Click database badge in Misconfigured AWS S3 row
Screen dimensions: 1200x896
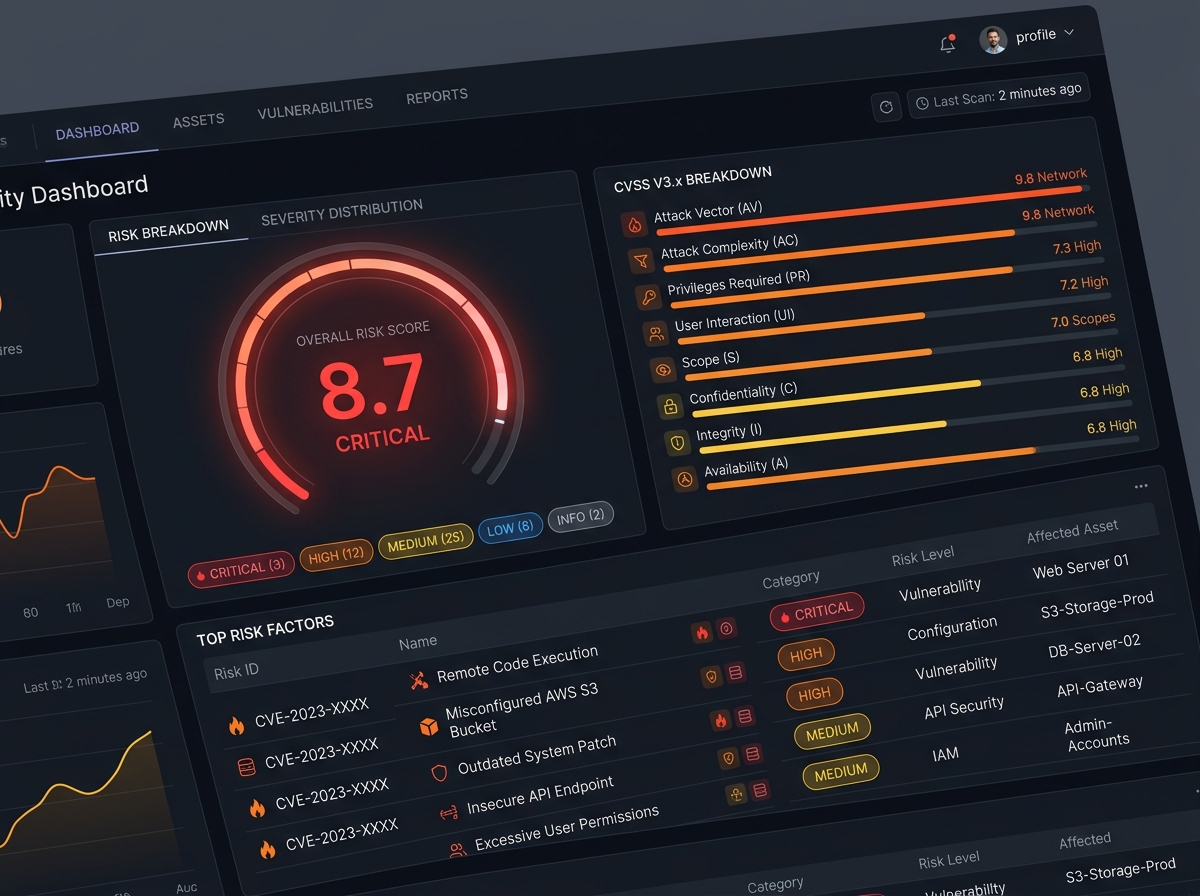pos(736,672)
